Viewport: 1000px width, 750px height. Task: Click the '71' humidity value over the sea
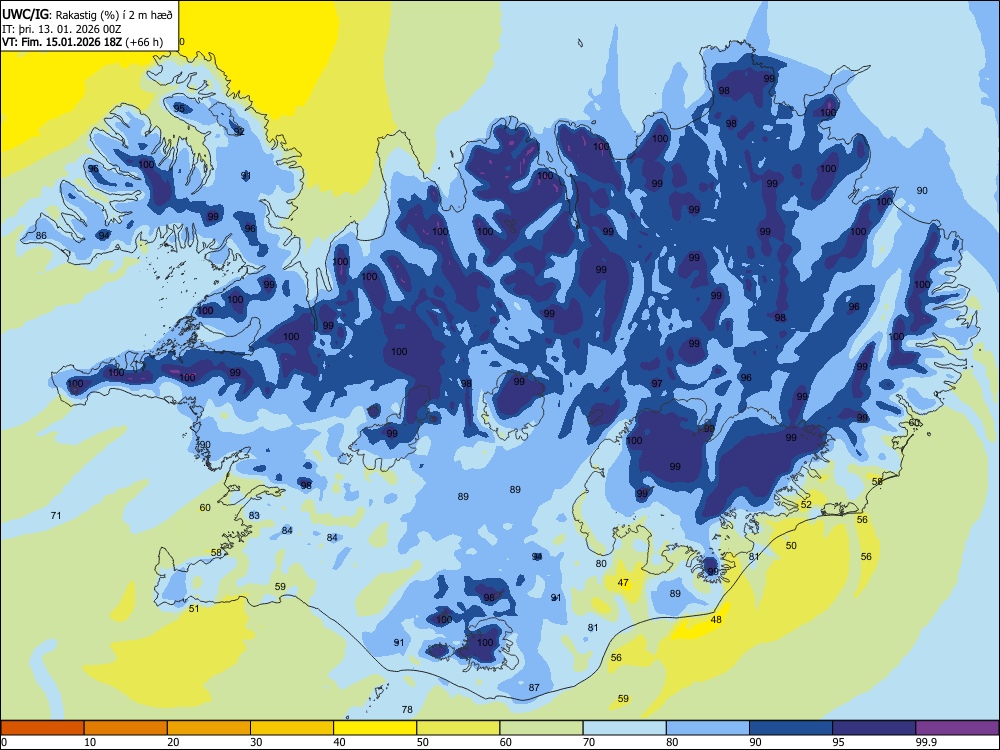coord(56,515)
